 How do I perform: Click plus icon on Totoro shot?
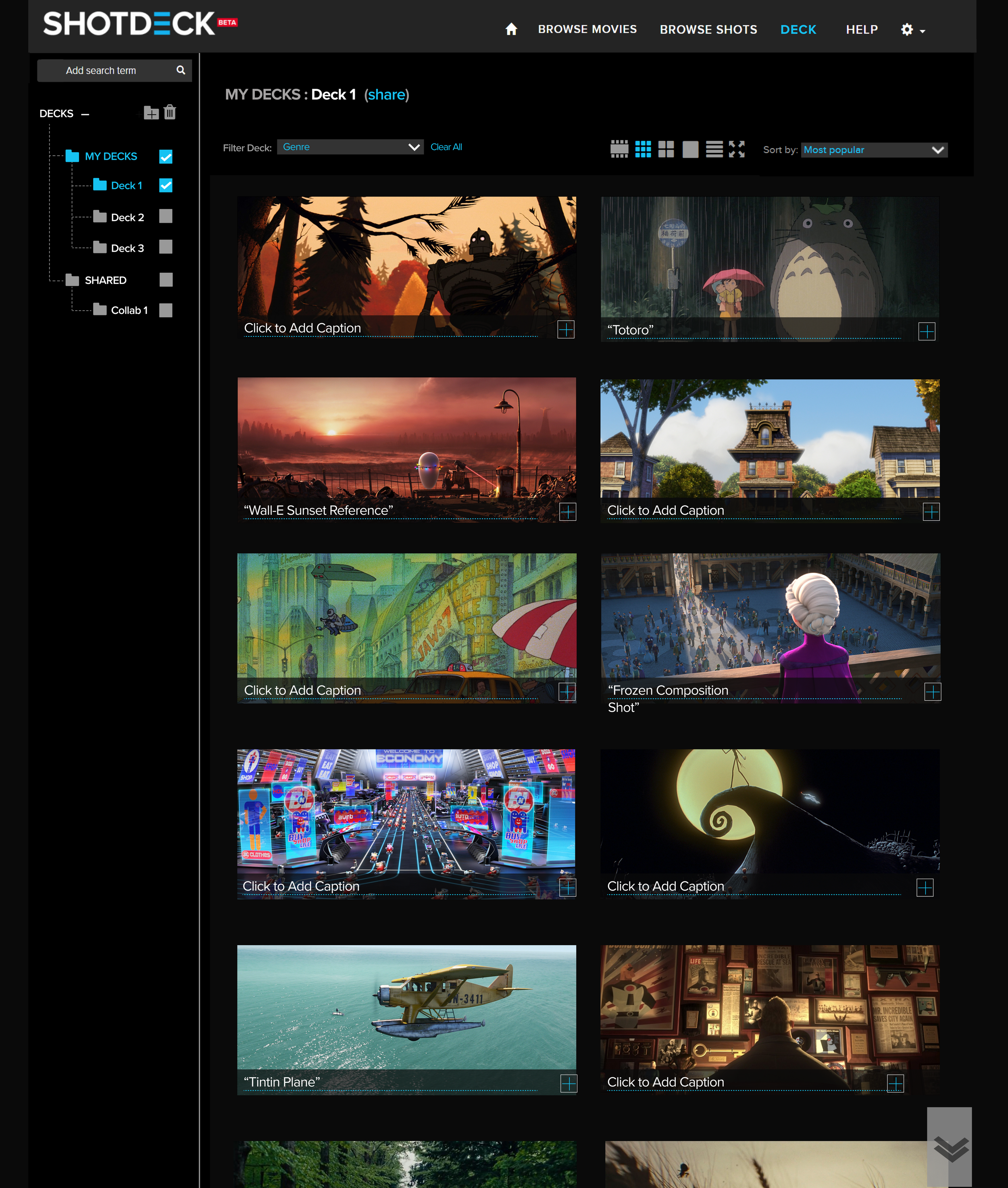coord(926,331)
